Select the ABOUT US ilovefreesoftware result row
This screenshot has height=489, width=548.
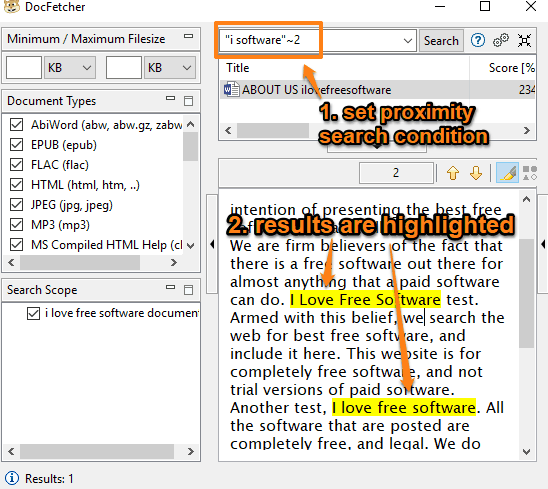point(377,89)
